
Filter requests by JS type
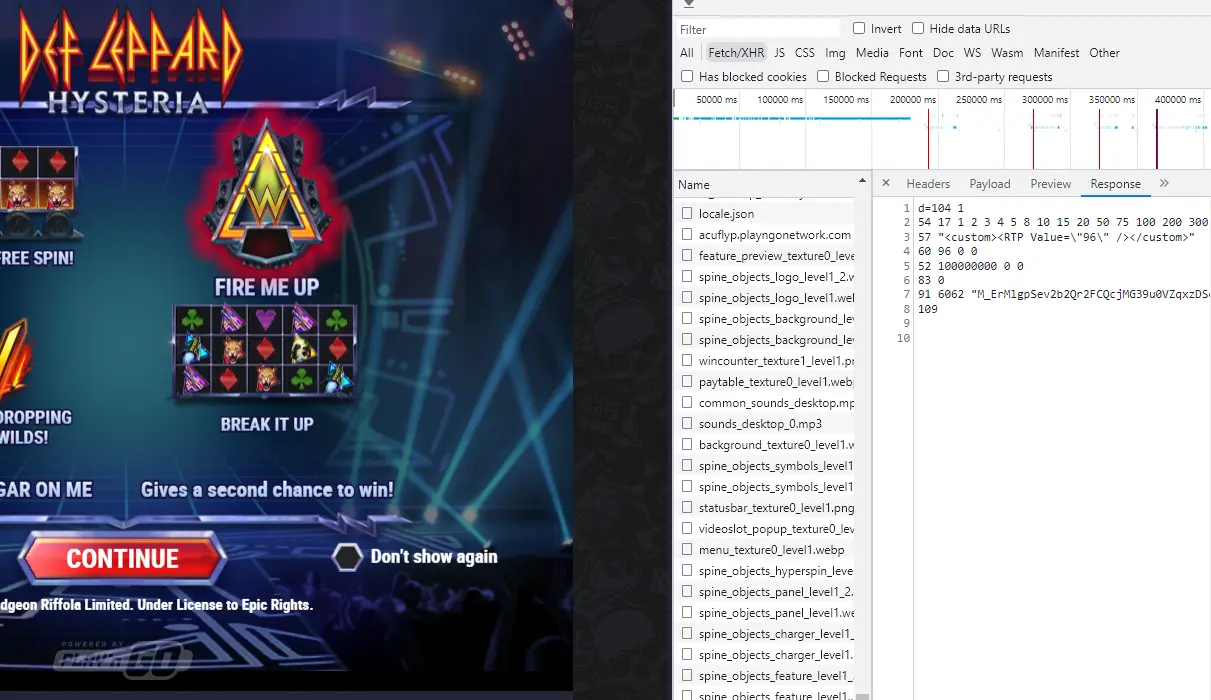point(780,53)
